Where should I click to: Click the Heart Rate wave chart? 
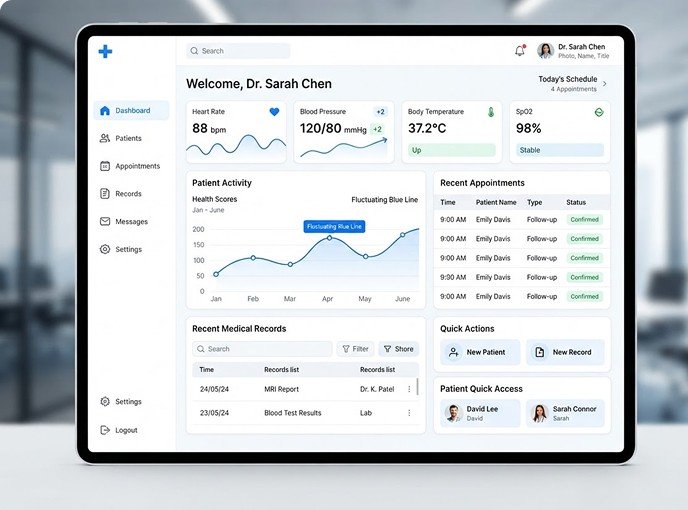pyautogui.click(x=236, y=147)
